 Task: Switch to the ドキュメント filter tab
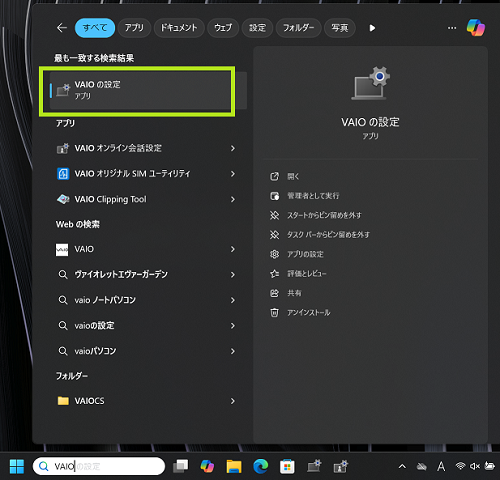179,28
